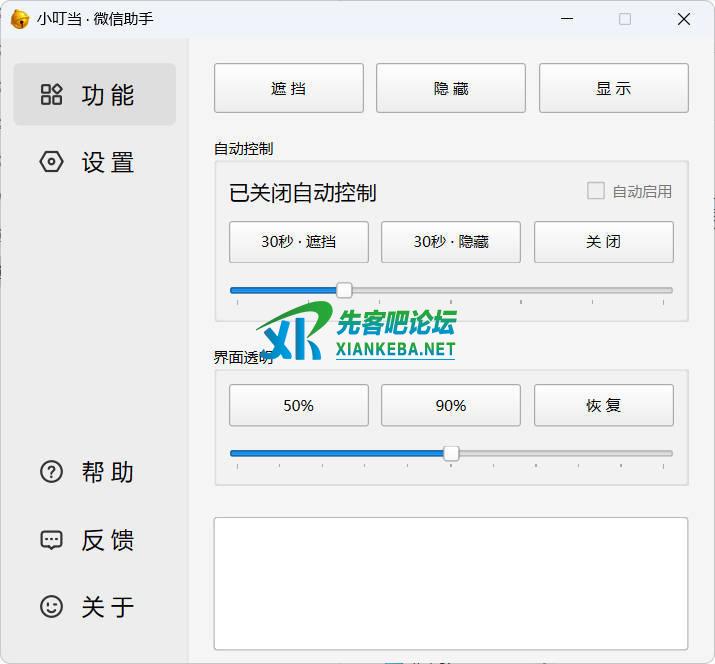Viewport: 715px width, 664px height.
Task: Click 关闭 to turn off auto control
Action: tap(603, 242)
